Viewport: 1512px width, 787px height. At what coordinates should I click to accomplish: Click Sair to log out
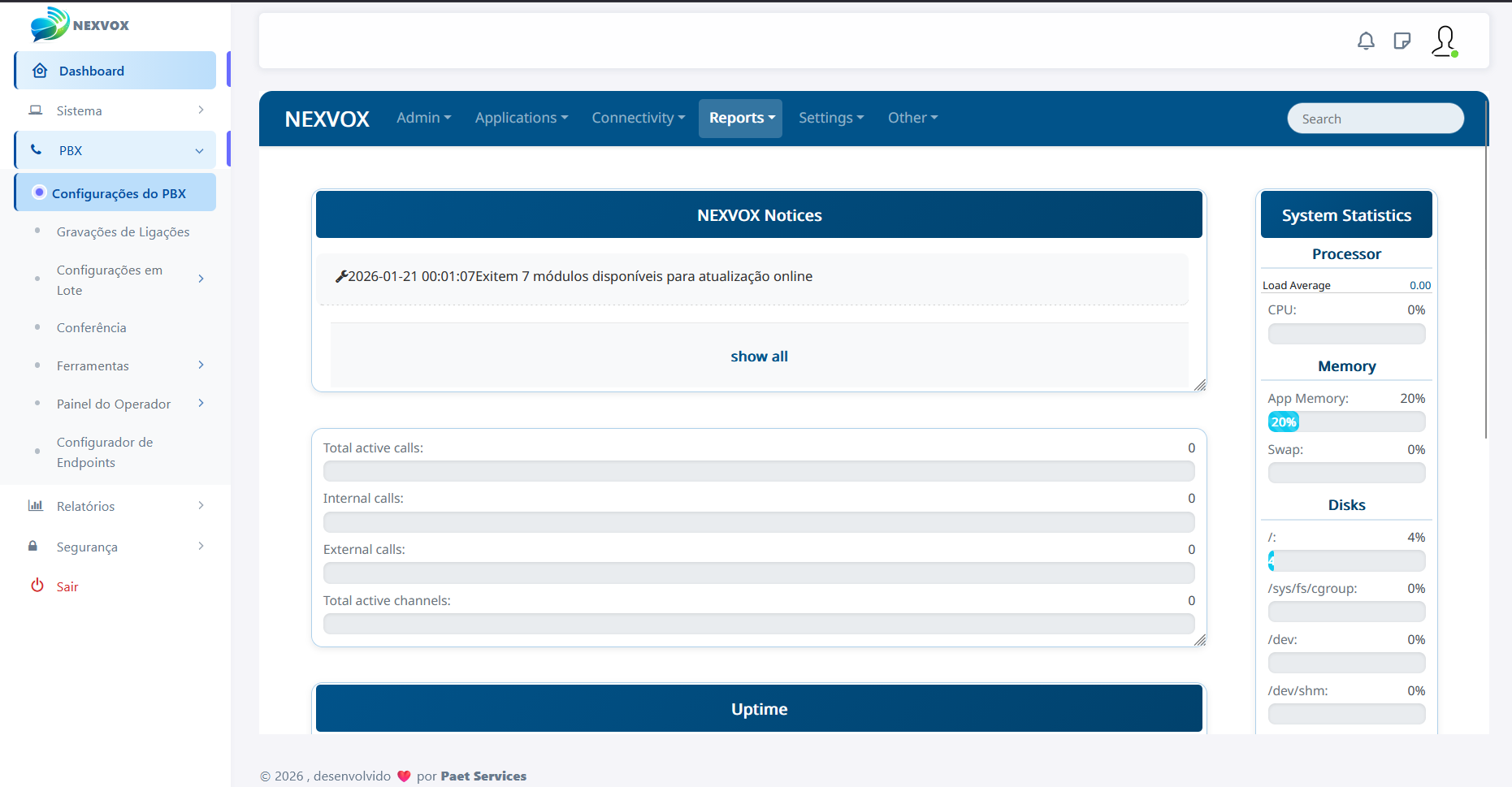tap(67, 586)
